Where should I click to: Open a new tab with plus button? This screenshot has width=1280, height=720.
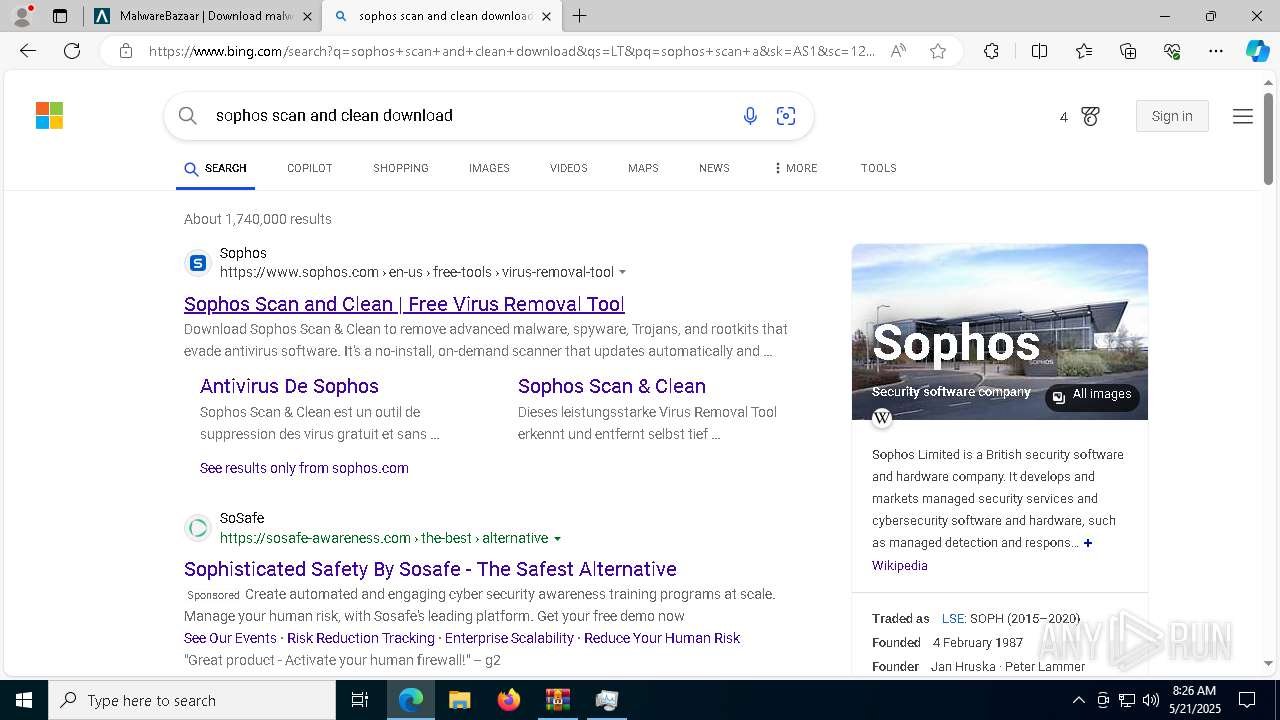tap(580, 16)
